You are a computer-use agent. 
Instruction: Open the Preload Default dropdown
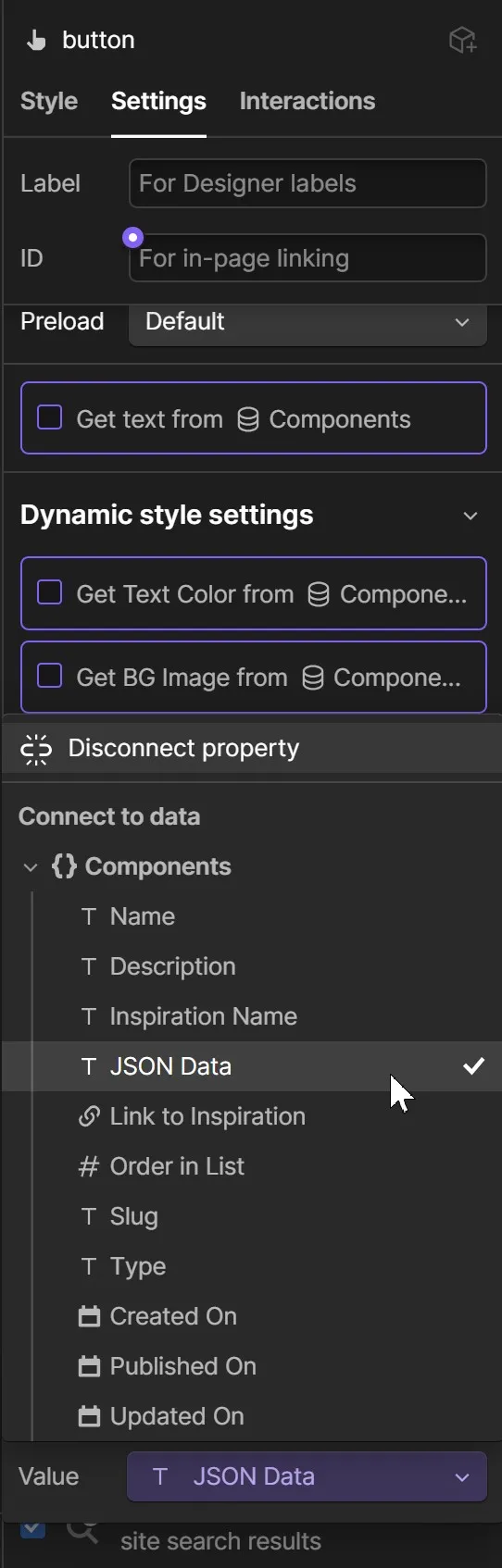[307, 322]
